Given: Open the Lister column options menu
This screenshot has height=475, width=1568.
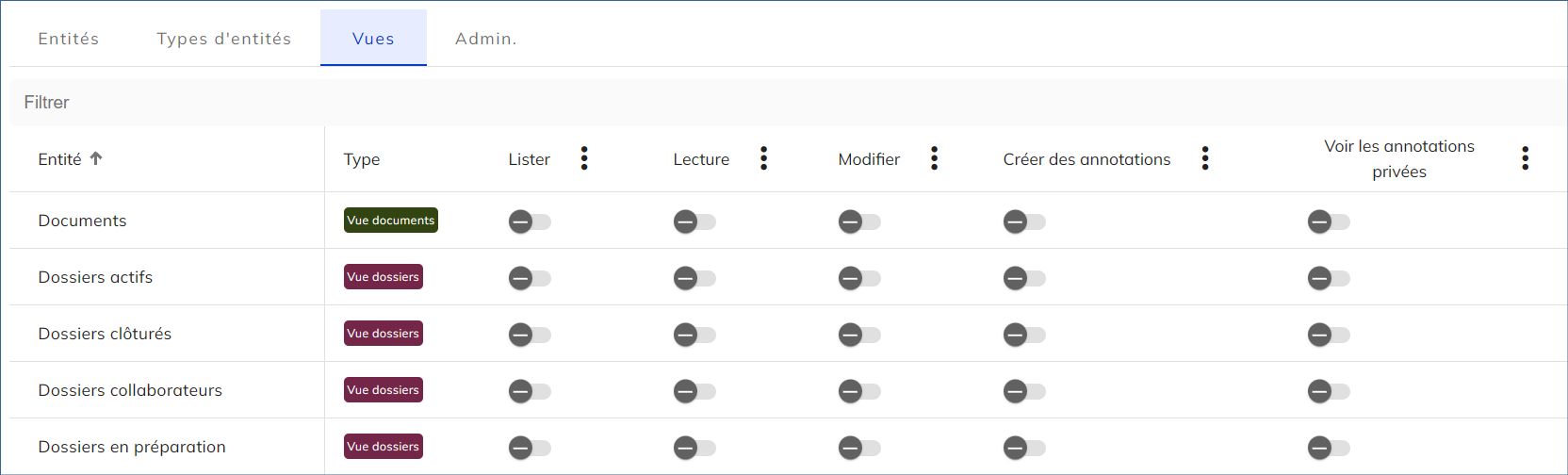Looking at the screenshot, I should [x=584, y=158].
